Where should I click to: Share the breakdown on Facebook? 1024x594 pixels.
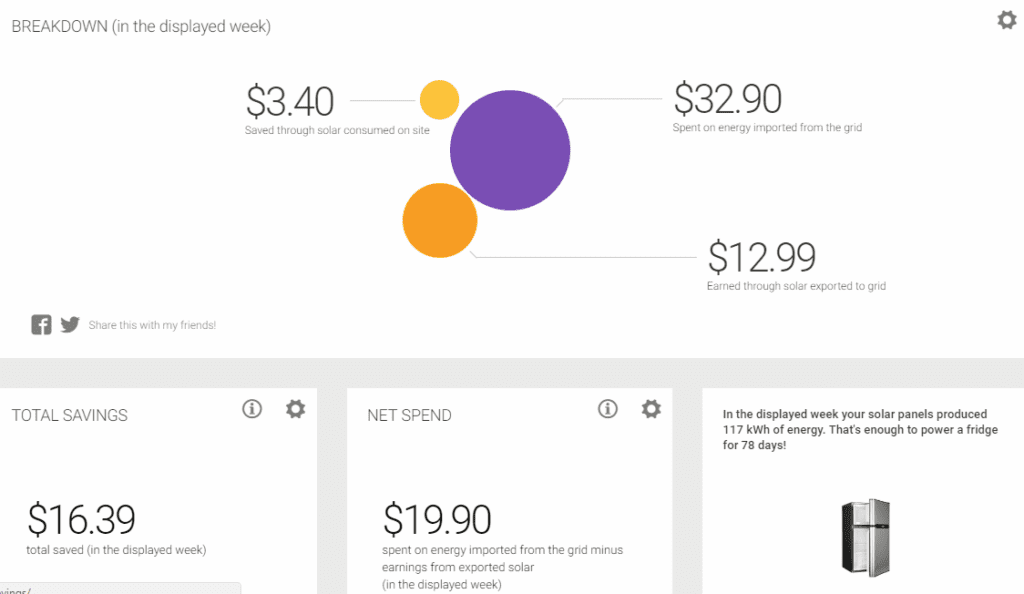point(41,324)
